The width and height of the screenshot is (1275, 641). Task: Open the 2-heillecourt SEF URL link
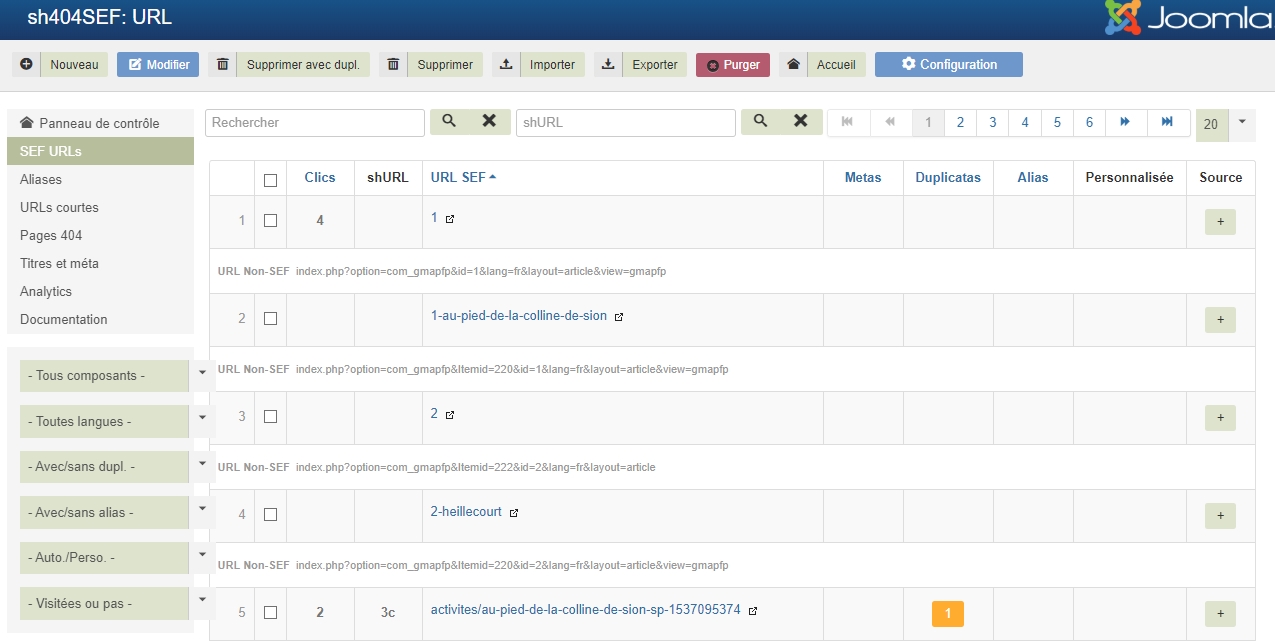(466, 511)
